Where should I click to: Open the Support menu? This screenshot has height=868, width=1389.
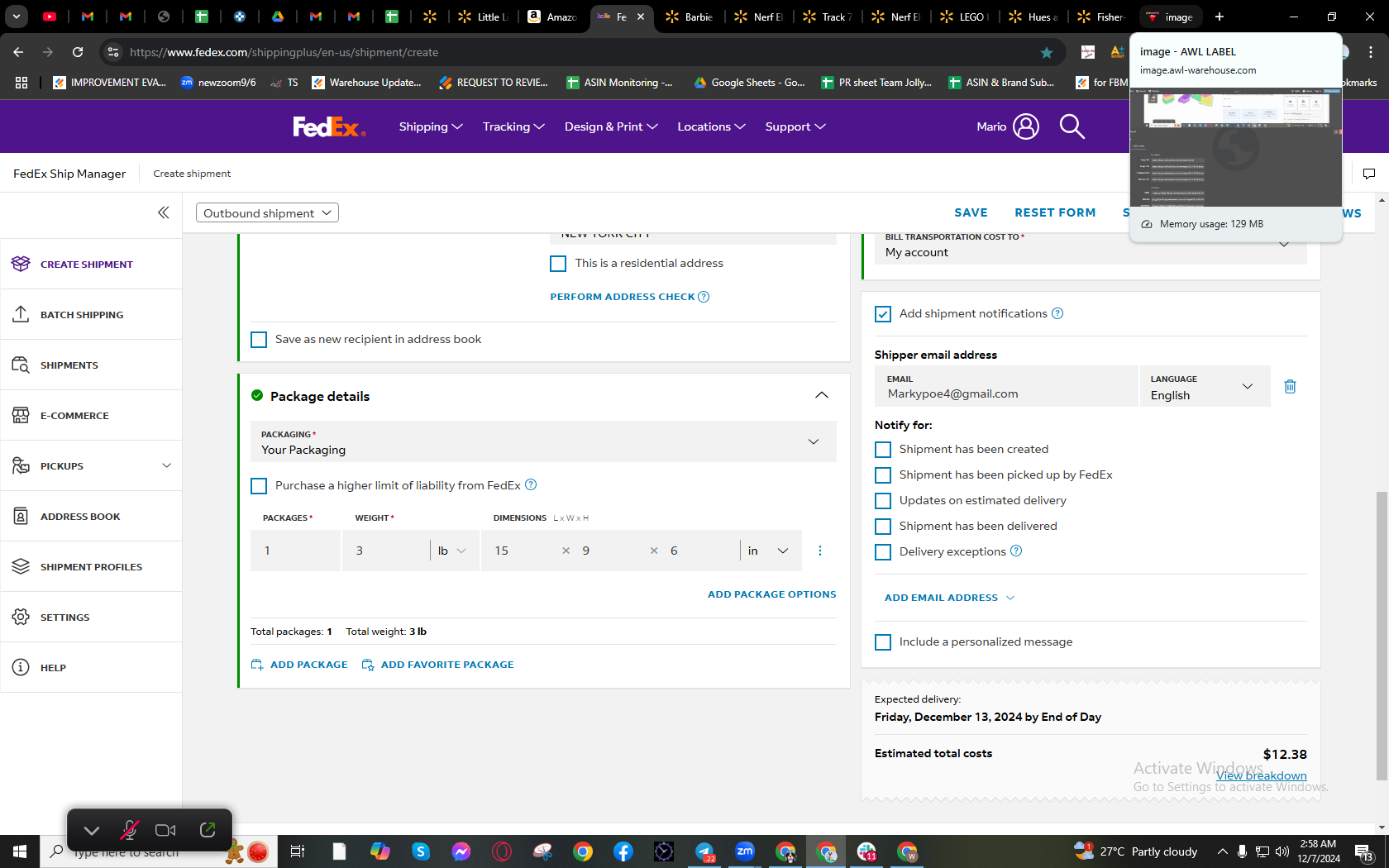795,126
